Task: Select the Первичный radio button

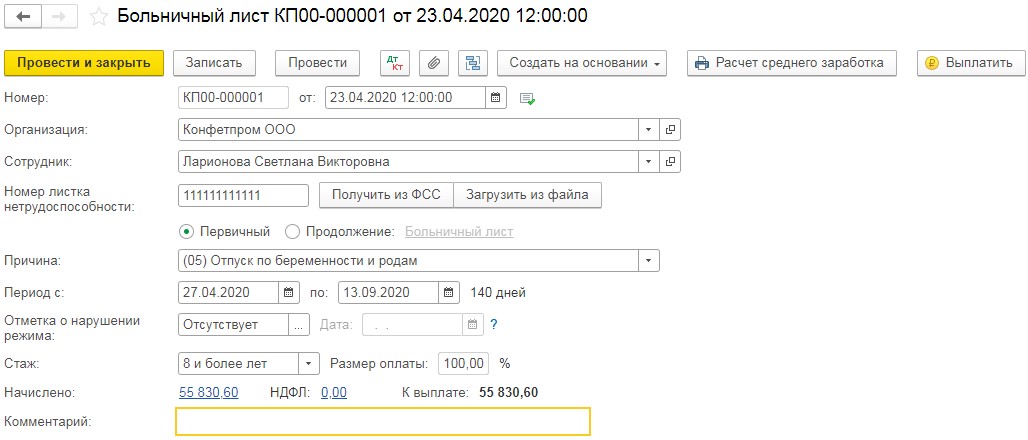Action: (x=186, y=231)
